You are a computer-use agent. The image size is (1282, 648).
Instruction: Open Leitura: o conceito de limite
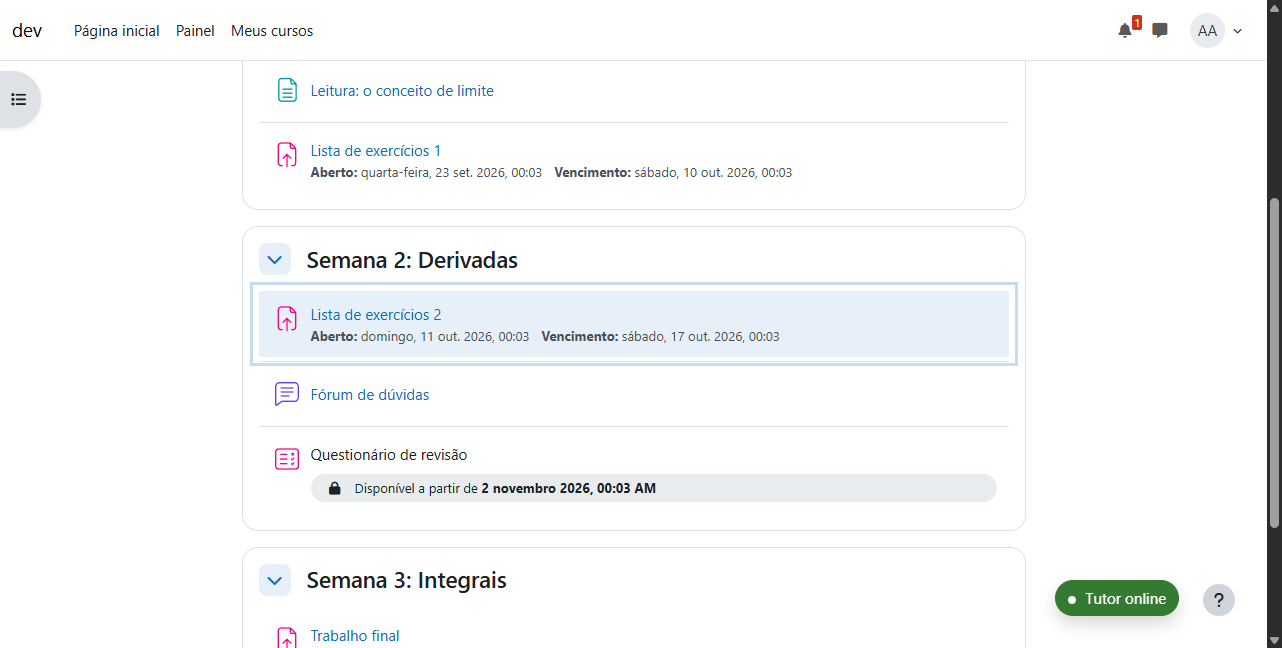[402, 90]
